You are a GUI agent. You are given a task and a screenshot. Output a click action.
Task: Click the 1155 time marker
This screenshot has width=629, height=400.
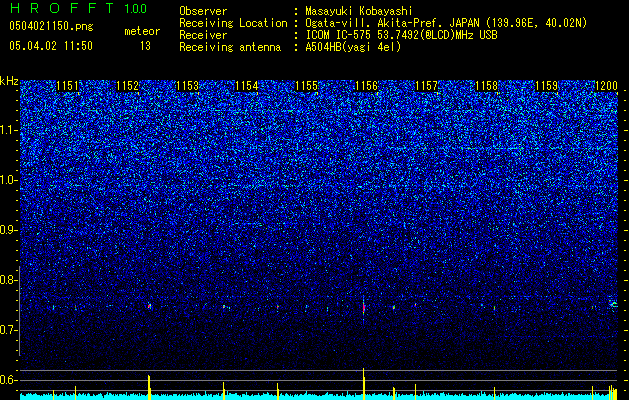(x=307, y=86)
